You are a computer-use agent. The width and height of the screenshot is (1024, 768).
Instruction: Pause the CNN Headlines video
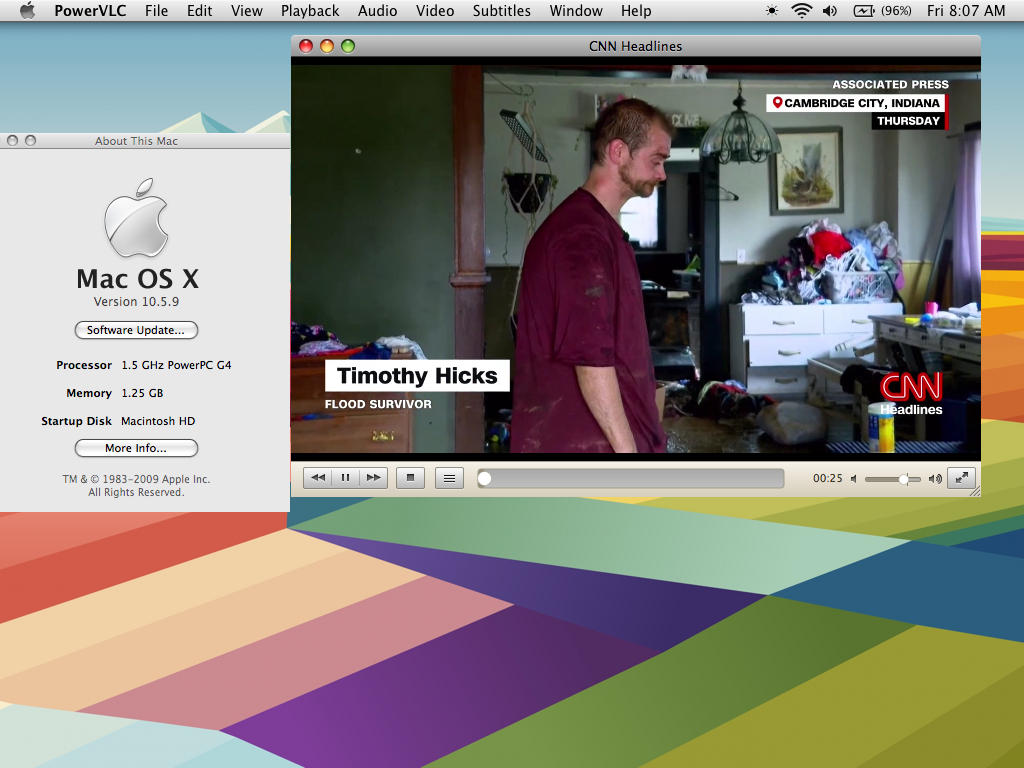(345, 478)
